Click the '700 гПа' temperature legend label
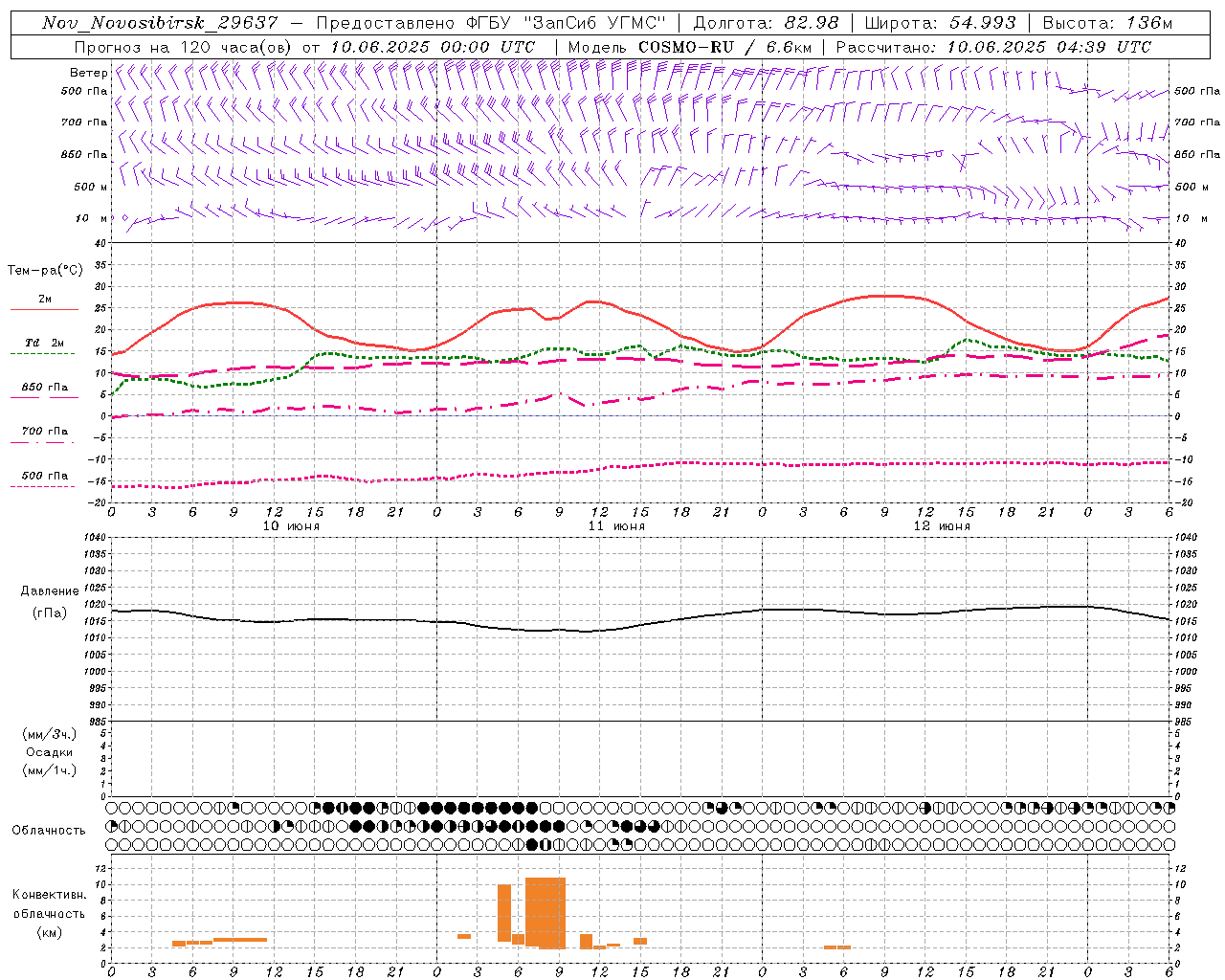 [45, 432]
